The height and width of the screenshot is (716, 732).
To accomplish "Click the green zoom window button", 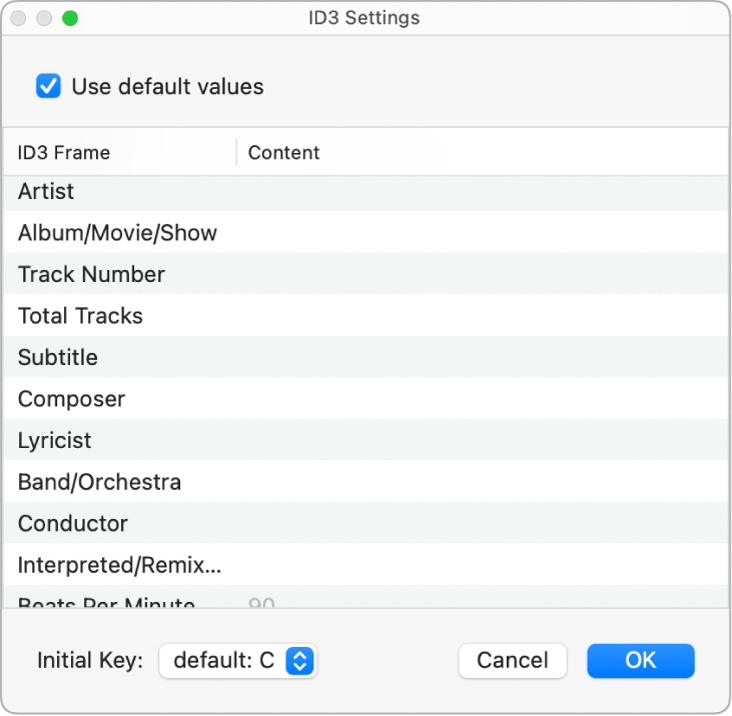I will tap(70, 18).
